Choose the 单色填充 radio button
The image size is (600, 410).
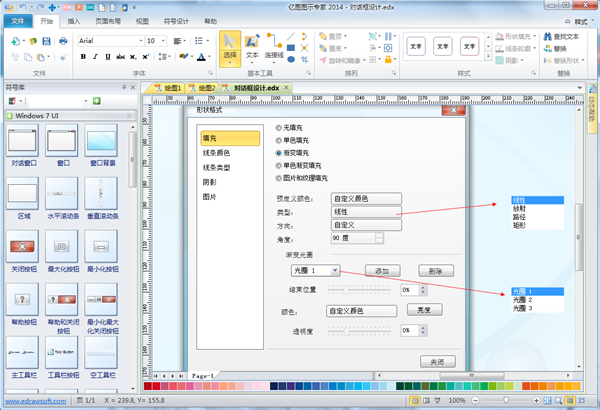tap(279, 141)
